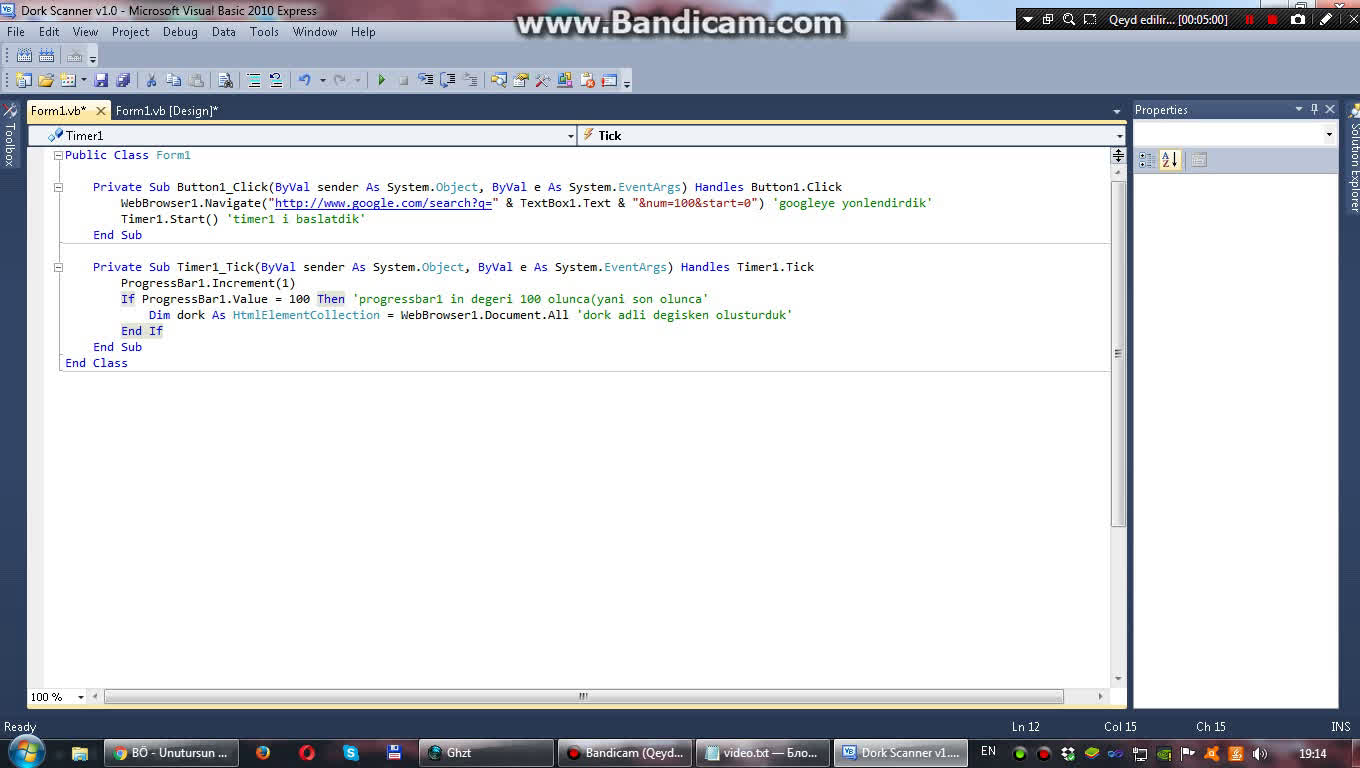Click the Save All toolbar icon

point(123,80)
